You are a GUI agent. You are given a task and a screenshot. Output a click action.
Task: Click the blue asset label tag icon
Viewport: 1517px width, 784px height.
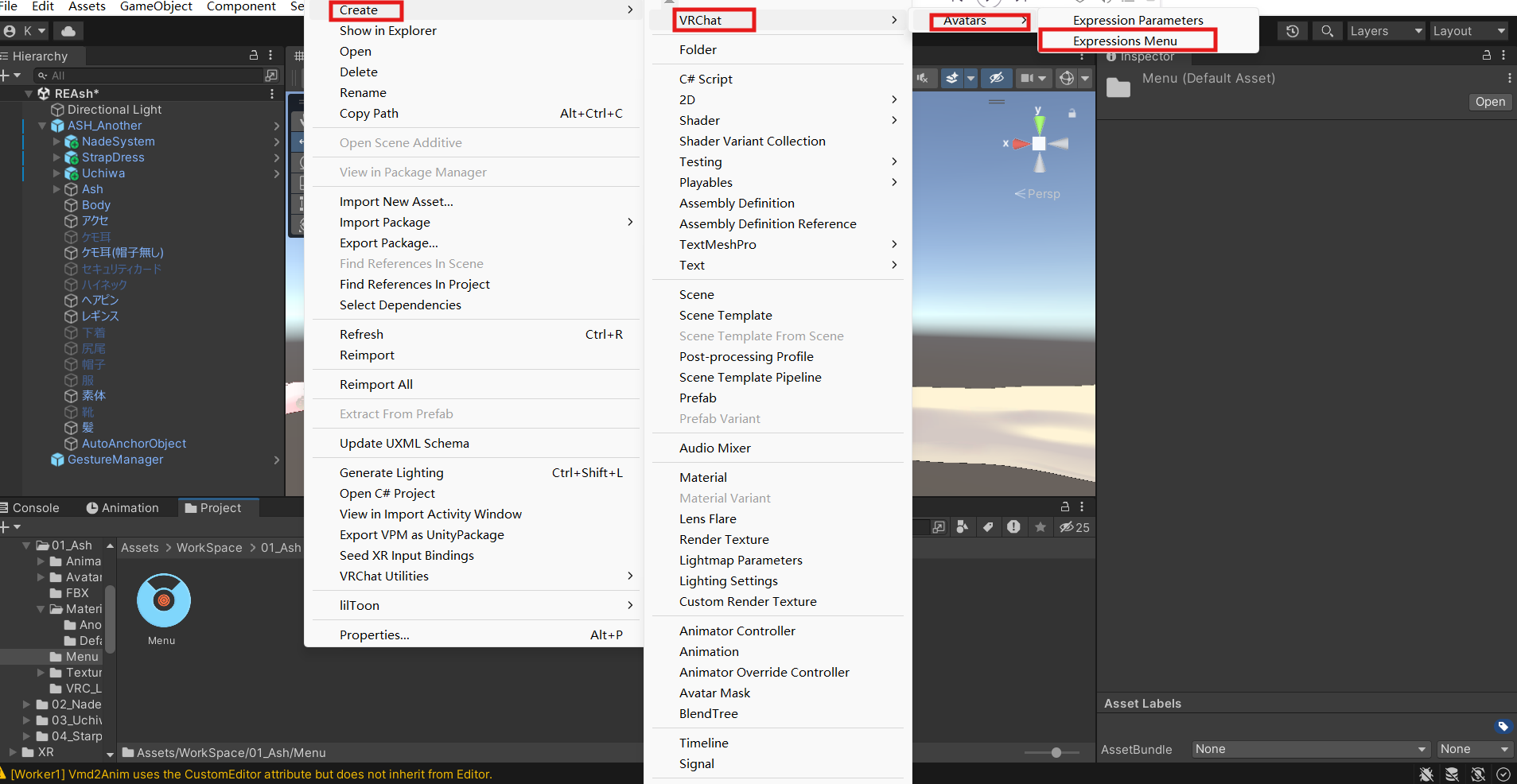click(x=1503, y=726)
